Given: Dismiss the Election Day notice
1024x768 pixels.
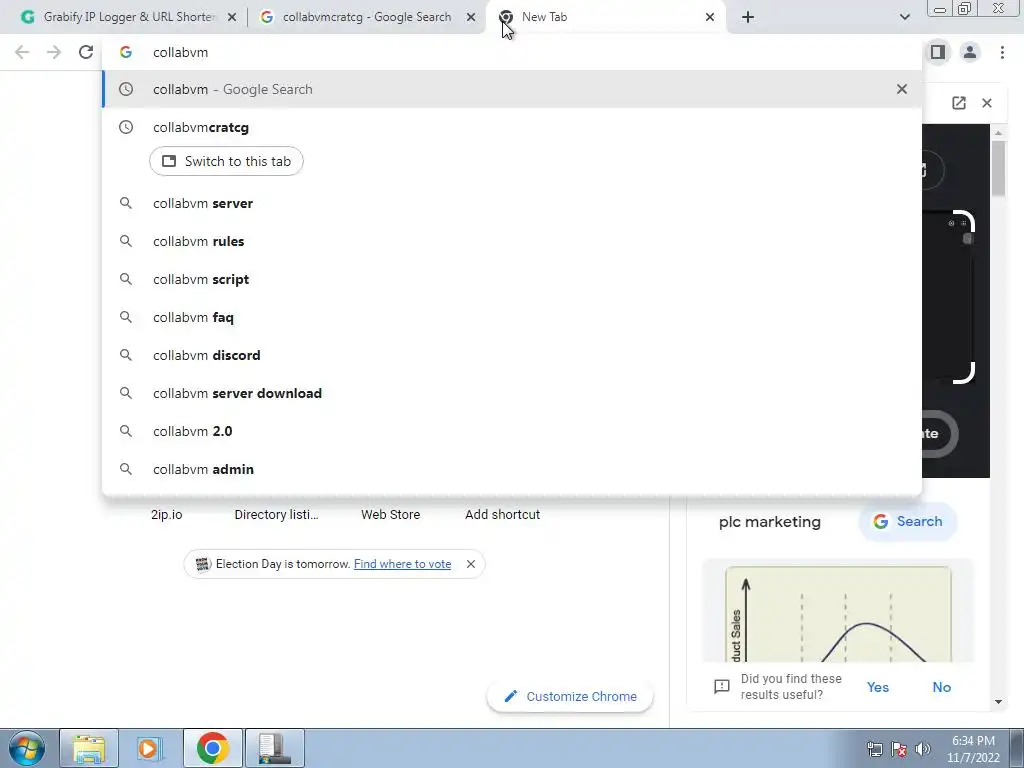Looking at the screenshot, I should click(x=471, y=564).
